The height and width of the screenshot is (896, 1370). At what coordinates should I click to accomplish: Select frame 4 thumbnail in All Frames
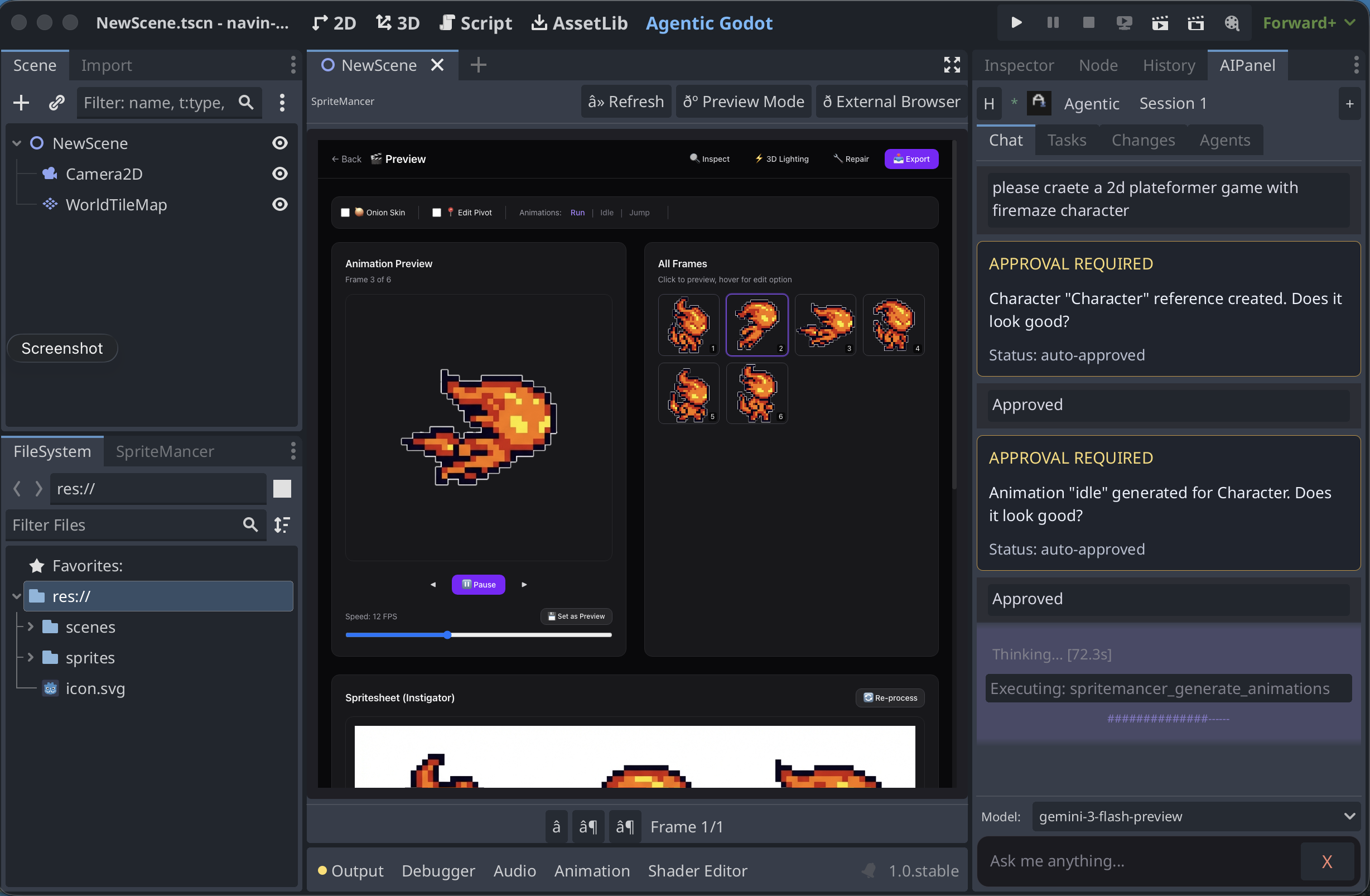(893, 325)
